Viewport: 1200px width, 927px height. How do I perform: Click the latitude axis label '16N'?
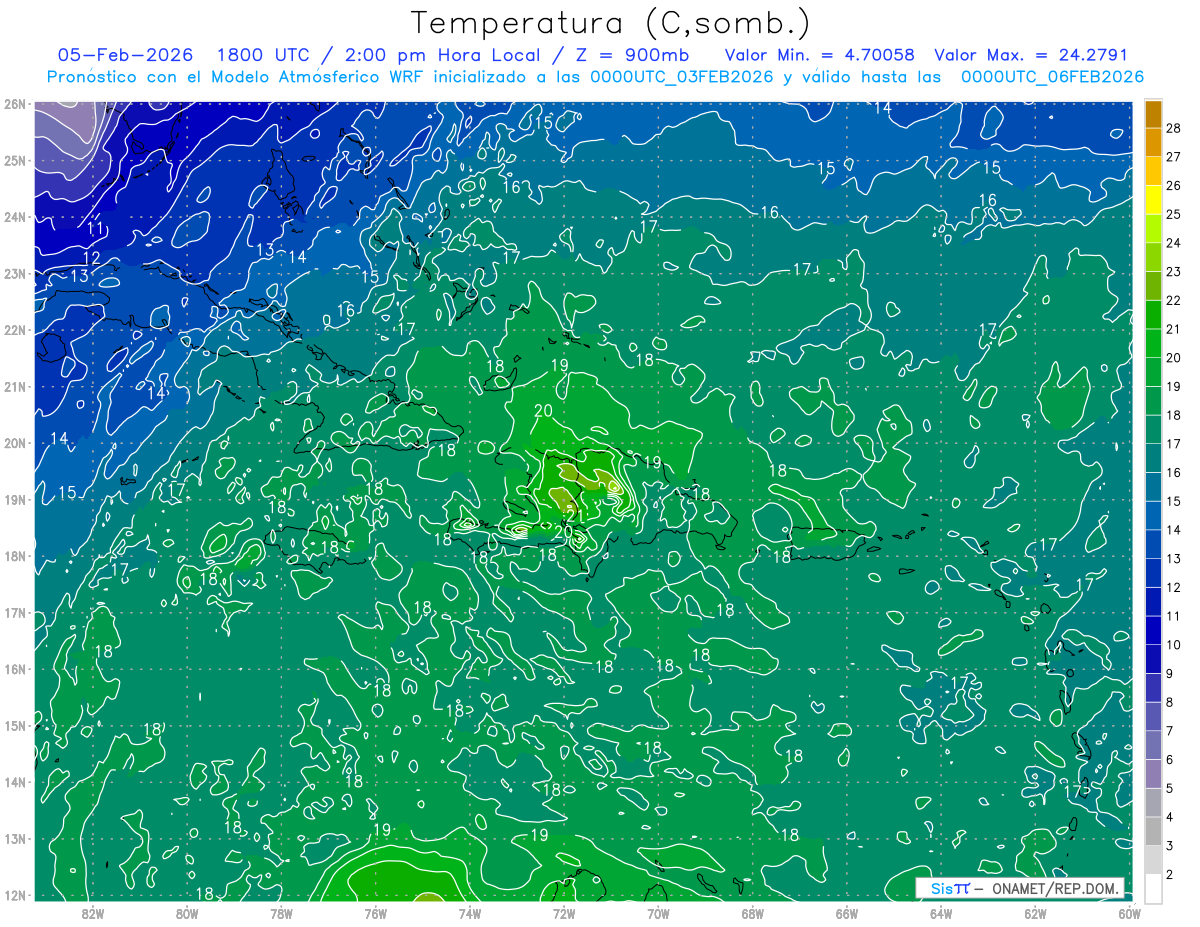(x=14, y=669)
